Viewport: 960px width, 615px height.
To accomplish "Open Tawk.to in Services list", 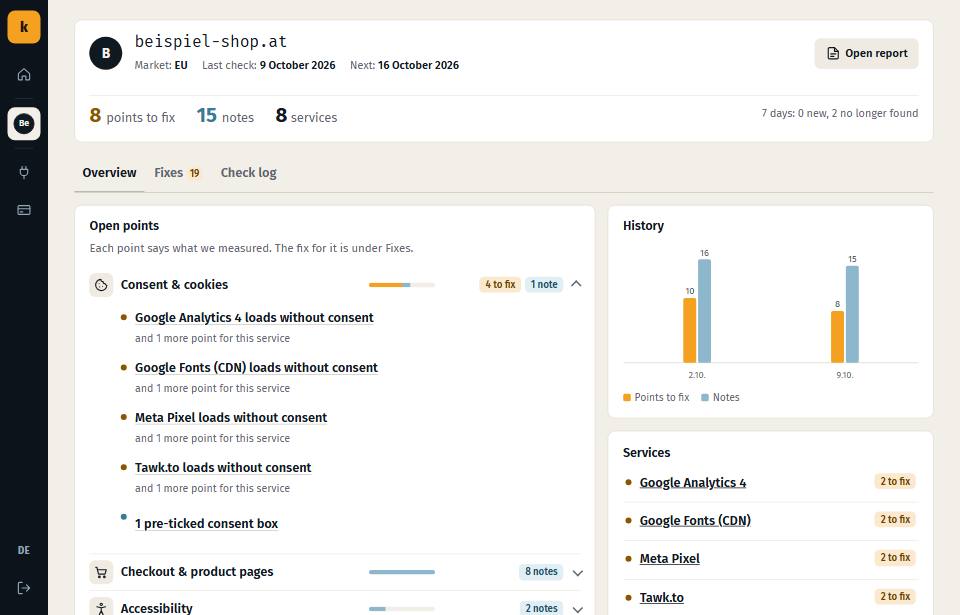I will click(x=661, y=598).
